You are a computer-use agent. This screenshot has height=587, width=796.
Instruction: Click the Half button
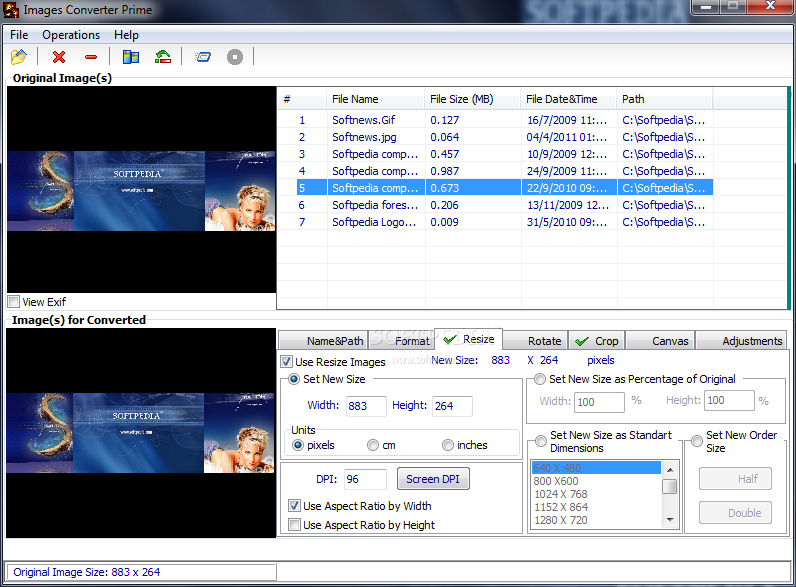tap(735, 479)
